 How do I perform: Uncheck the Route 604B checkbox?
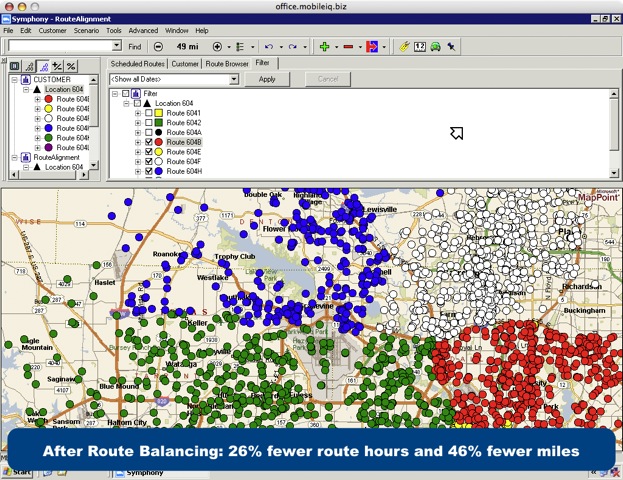point(149,143)
